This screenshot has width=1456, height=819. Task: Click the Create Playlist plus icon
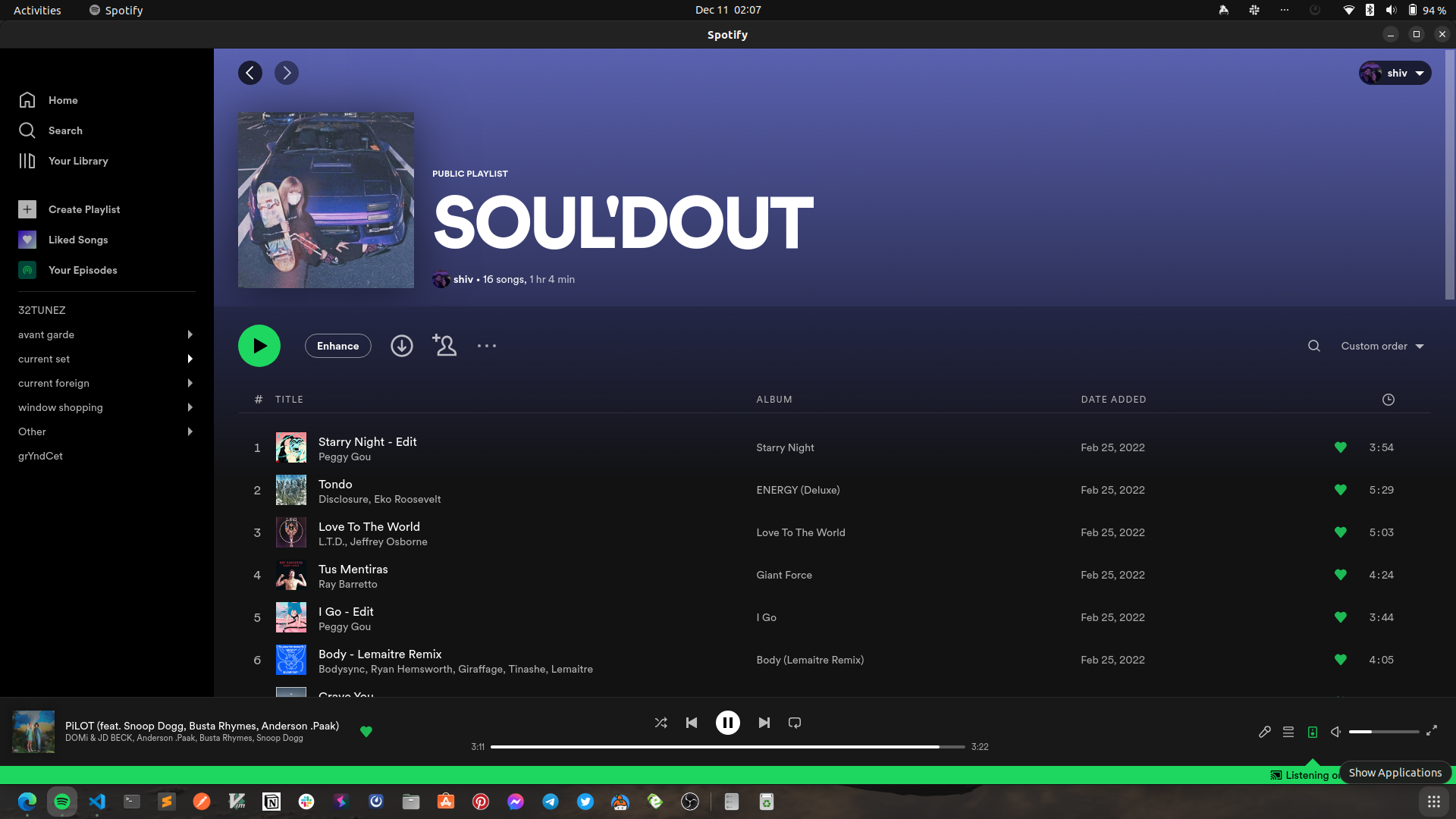point(27,209)
